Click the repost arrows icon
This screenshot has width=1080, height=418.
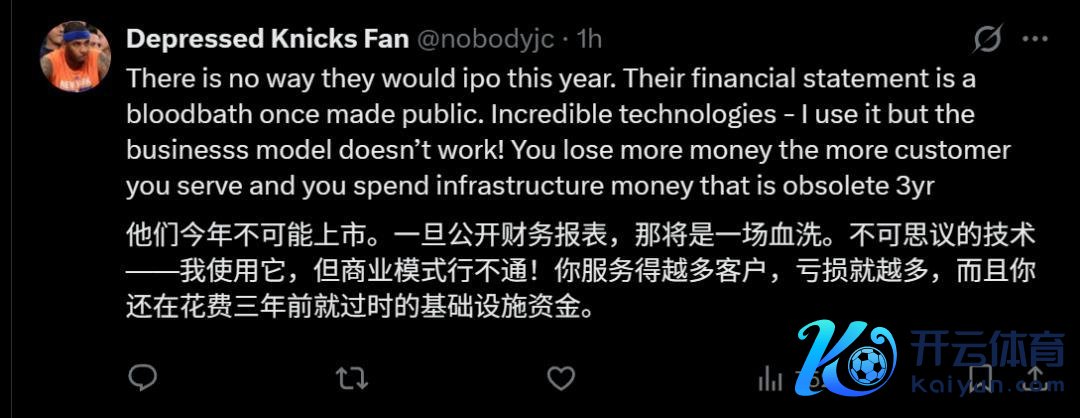(350, 376)
